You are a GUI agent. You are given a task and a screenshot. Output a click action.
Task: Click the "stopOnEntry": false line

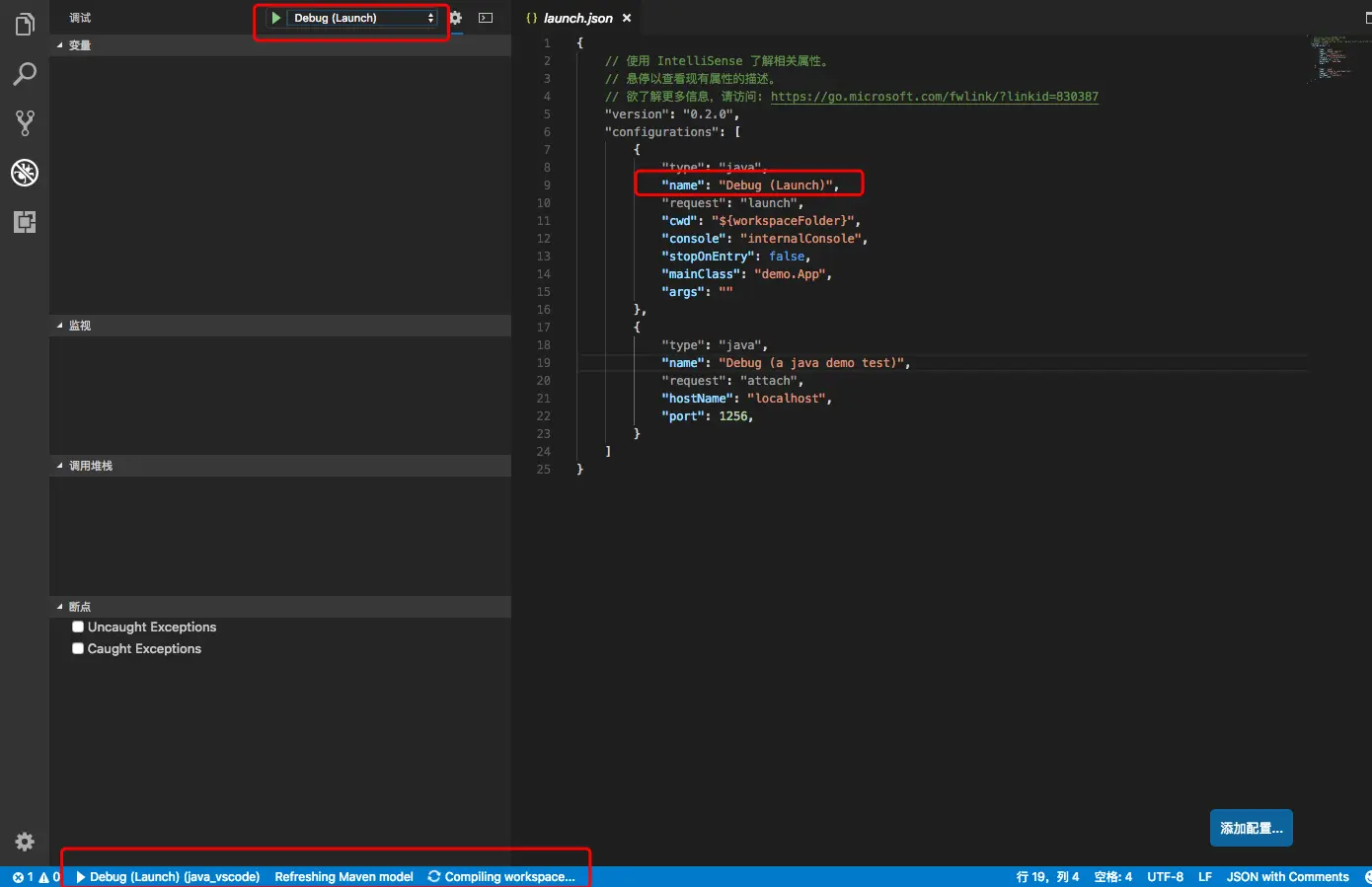pyautogui.click(x=736, y=257)
